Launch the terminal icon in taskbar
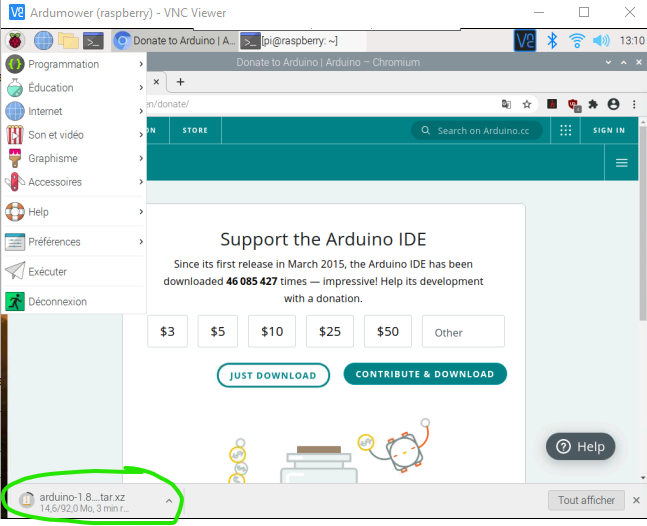The height and width of the screenshot is (526, 647). pyautogui.click(x=93, y=40)
